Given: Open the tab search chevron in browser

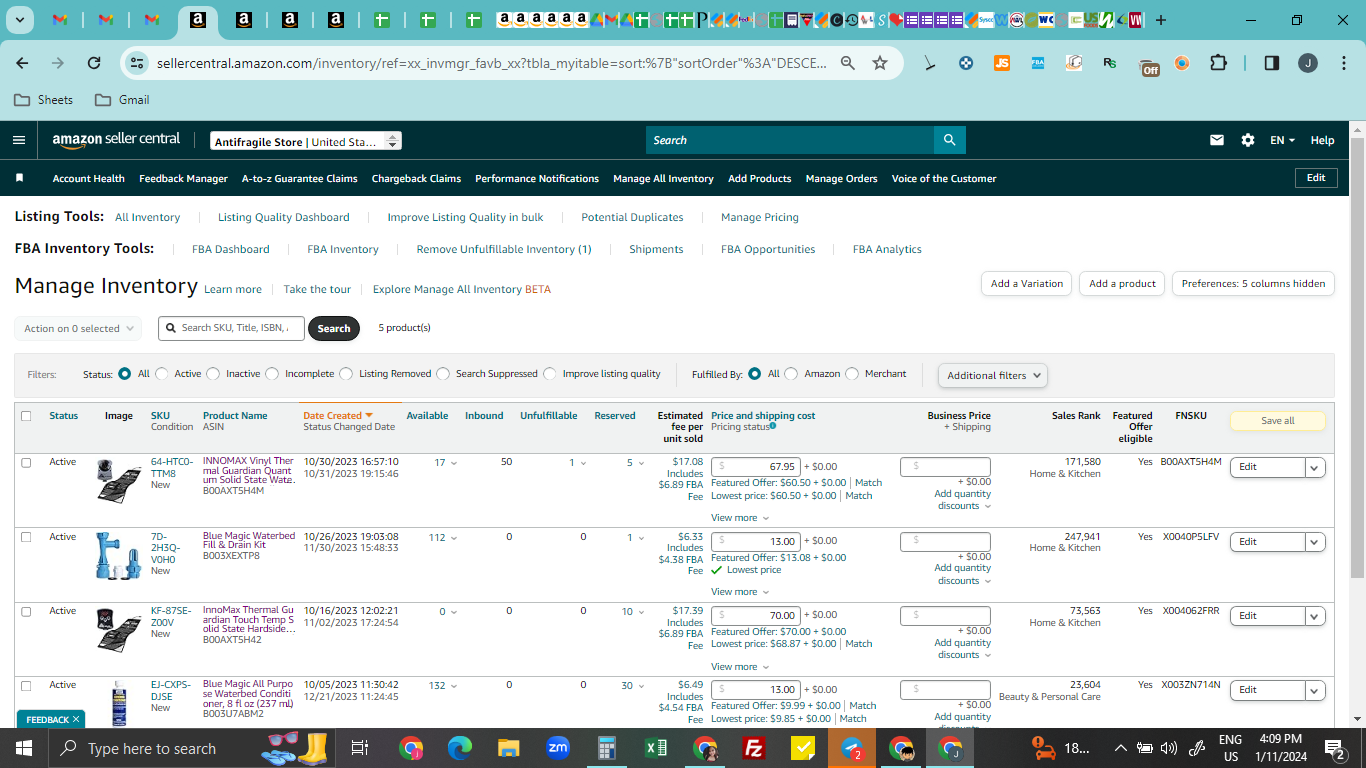Looking at the screenshot, I should tap(20, 20).
